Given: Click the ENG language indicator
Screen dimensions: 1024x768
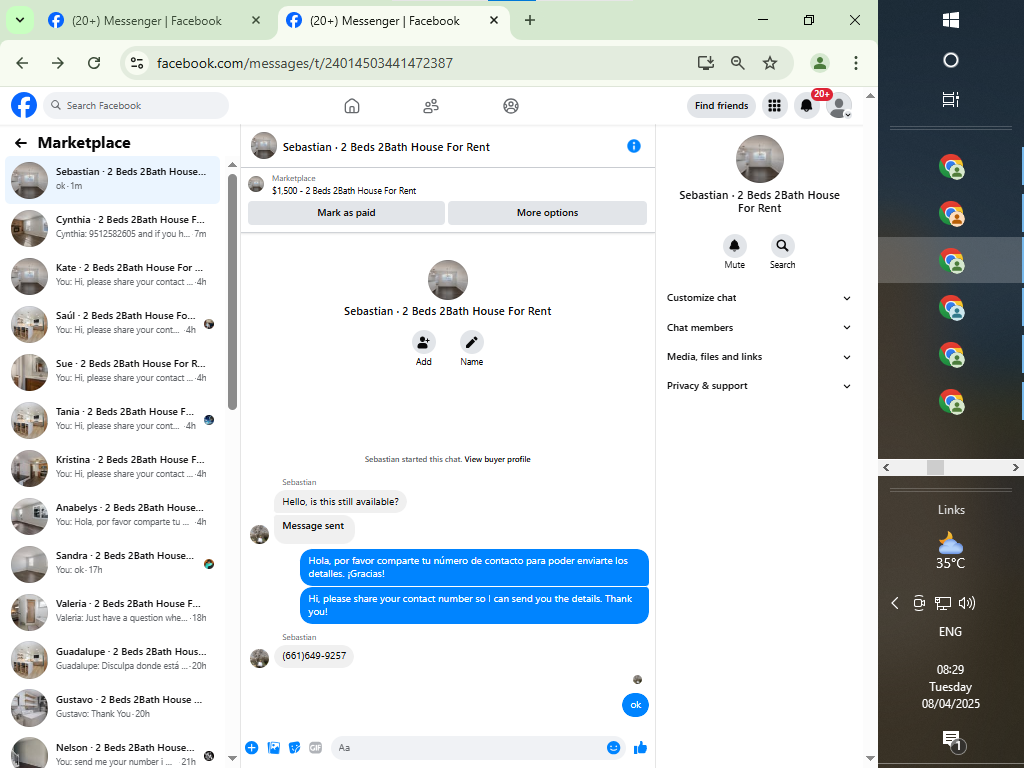Looking at the screenshot, I should (x=950, y=632).
